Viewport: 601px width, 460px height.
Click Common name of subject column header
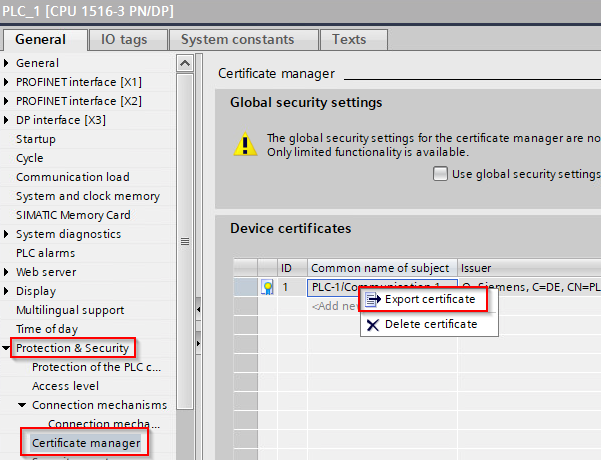pyautogui.click(x=382, y=268)
